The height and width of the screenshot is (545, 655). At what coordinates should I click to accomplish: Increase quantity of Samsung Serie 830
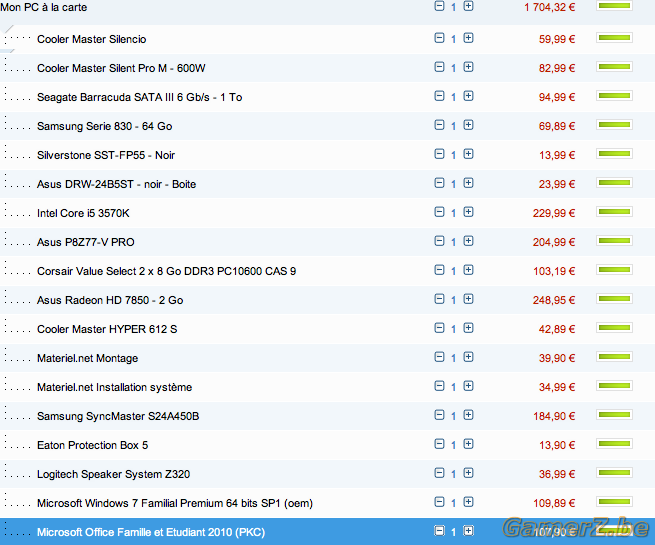tap(468, 125)
